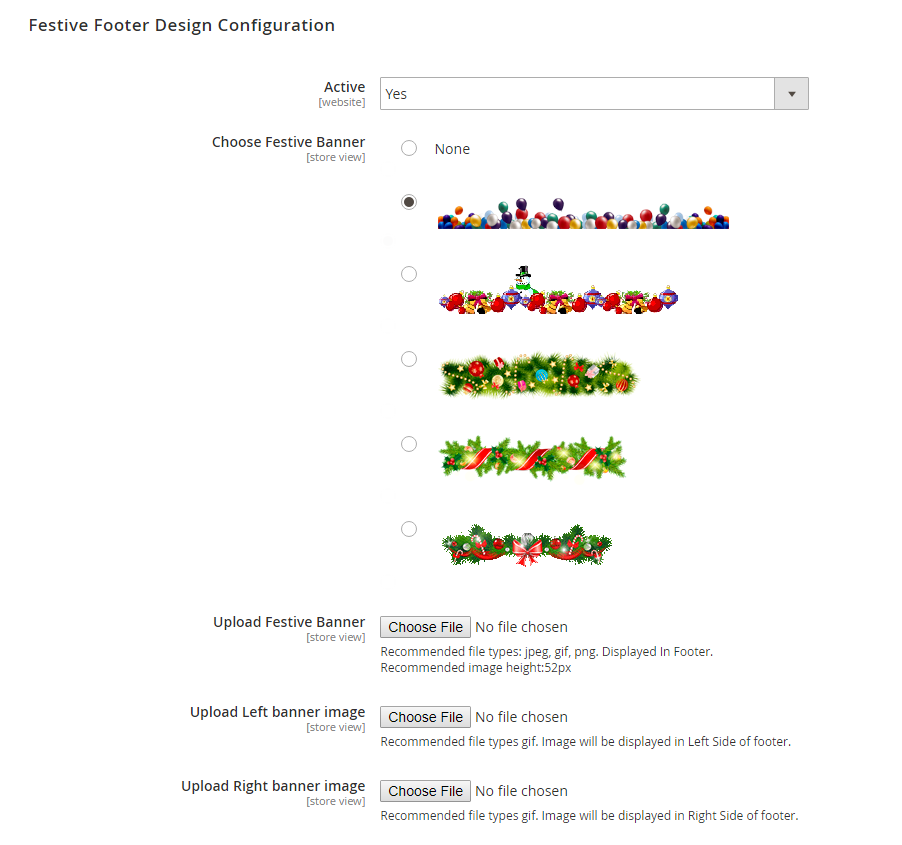Choose File for Upload Left banner image

point(426,717)
